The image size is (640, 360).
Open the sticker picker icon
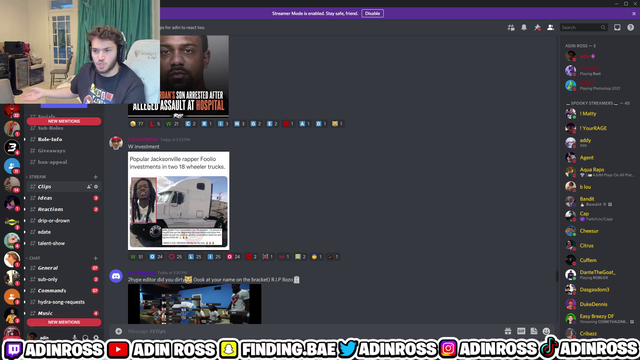534,331
